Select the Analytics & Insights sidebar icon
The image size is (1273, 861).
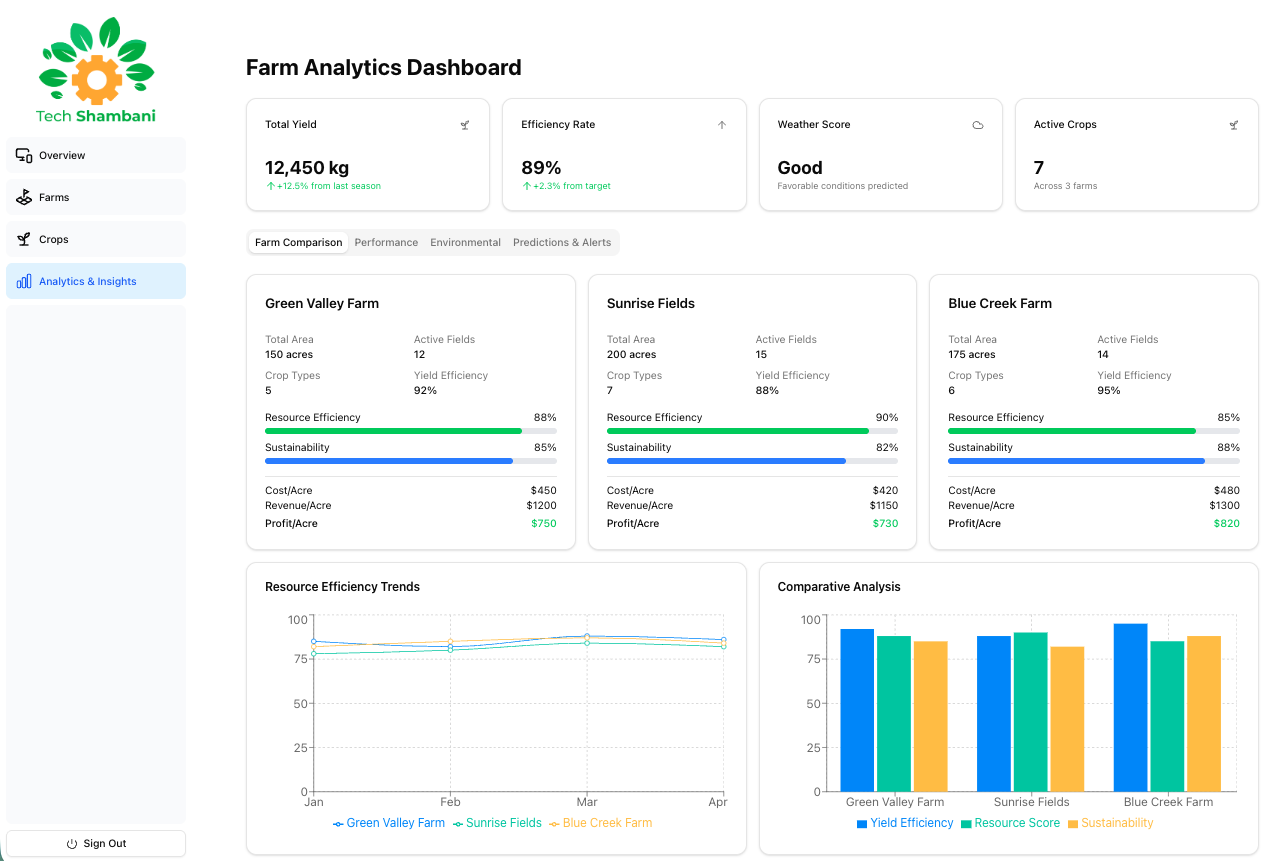point(24,281)
